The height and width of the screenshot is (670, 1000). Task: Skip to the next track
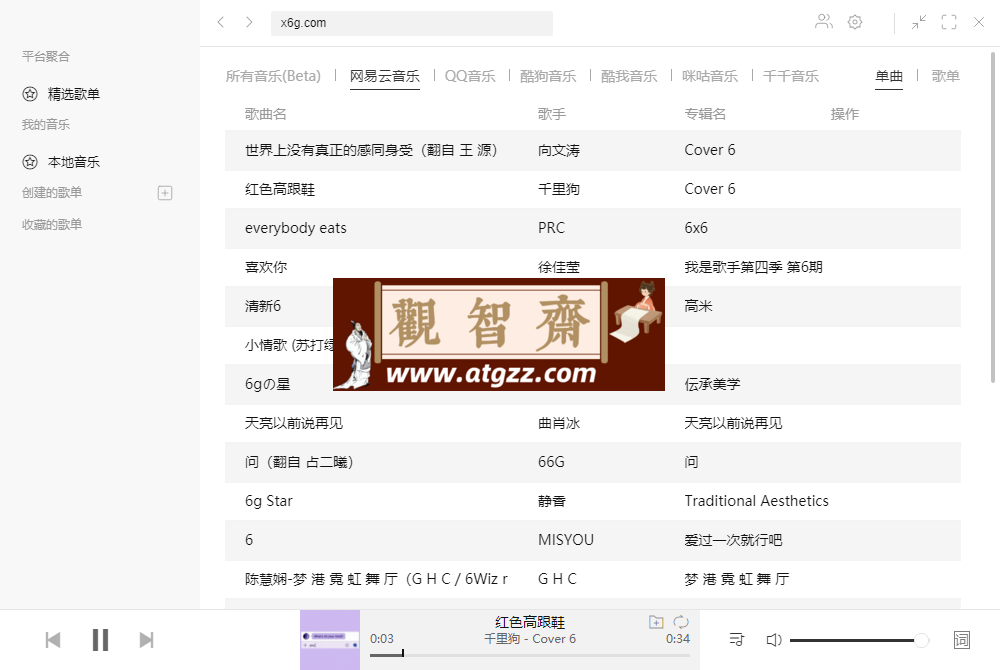pyautogui.click(x=147, y=640)
